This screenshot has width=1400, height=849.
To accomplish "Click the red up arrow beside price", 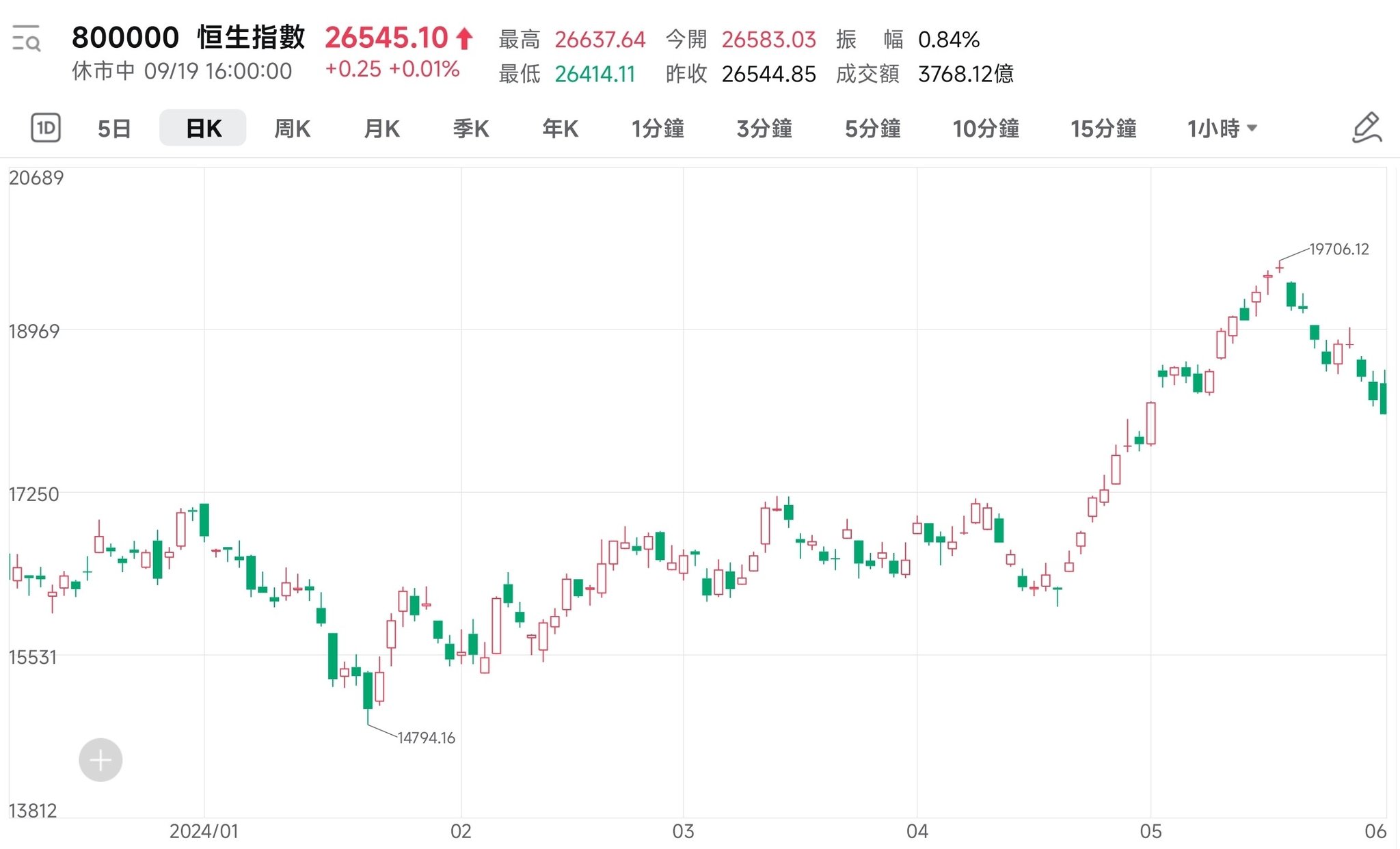I will point(465,38).
